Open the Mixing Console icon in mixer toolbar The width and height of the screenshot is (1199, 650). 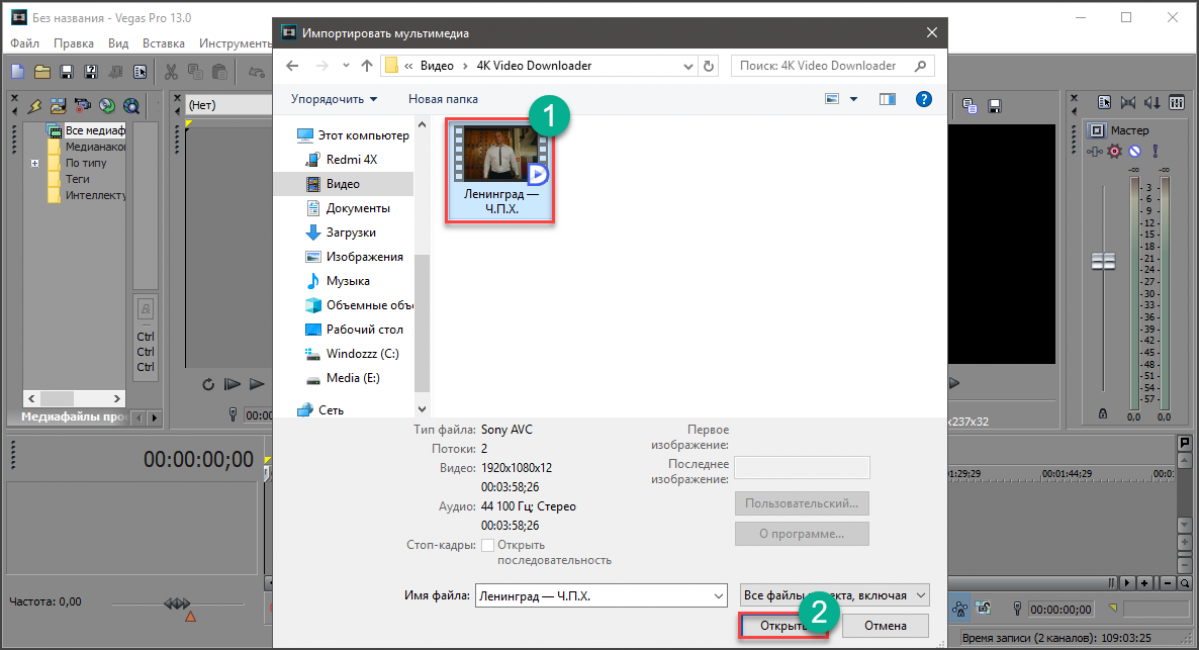coord(1177,102)
